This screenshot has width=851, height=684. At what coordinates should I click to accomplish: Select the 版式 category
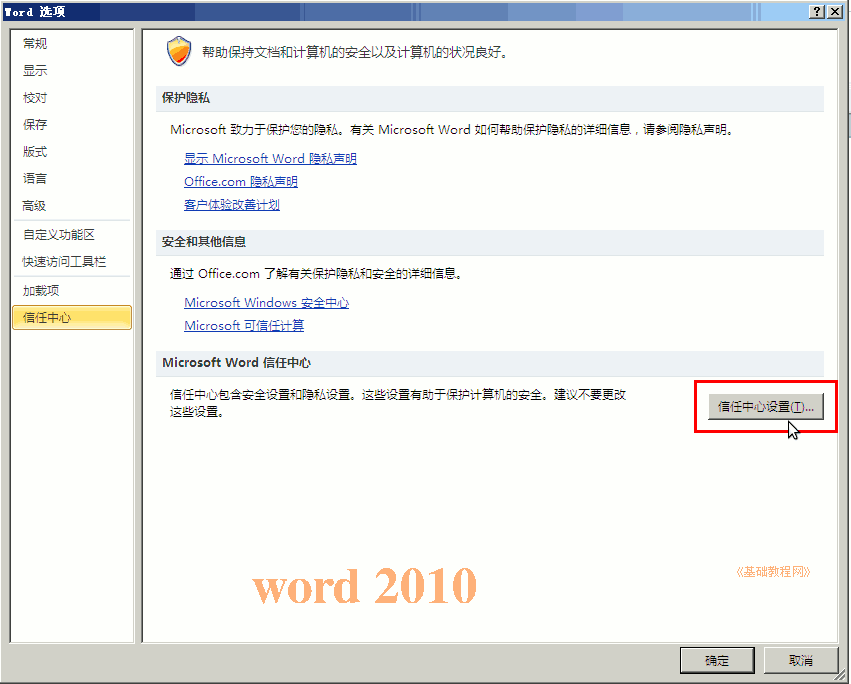(x=72, y=151)
